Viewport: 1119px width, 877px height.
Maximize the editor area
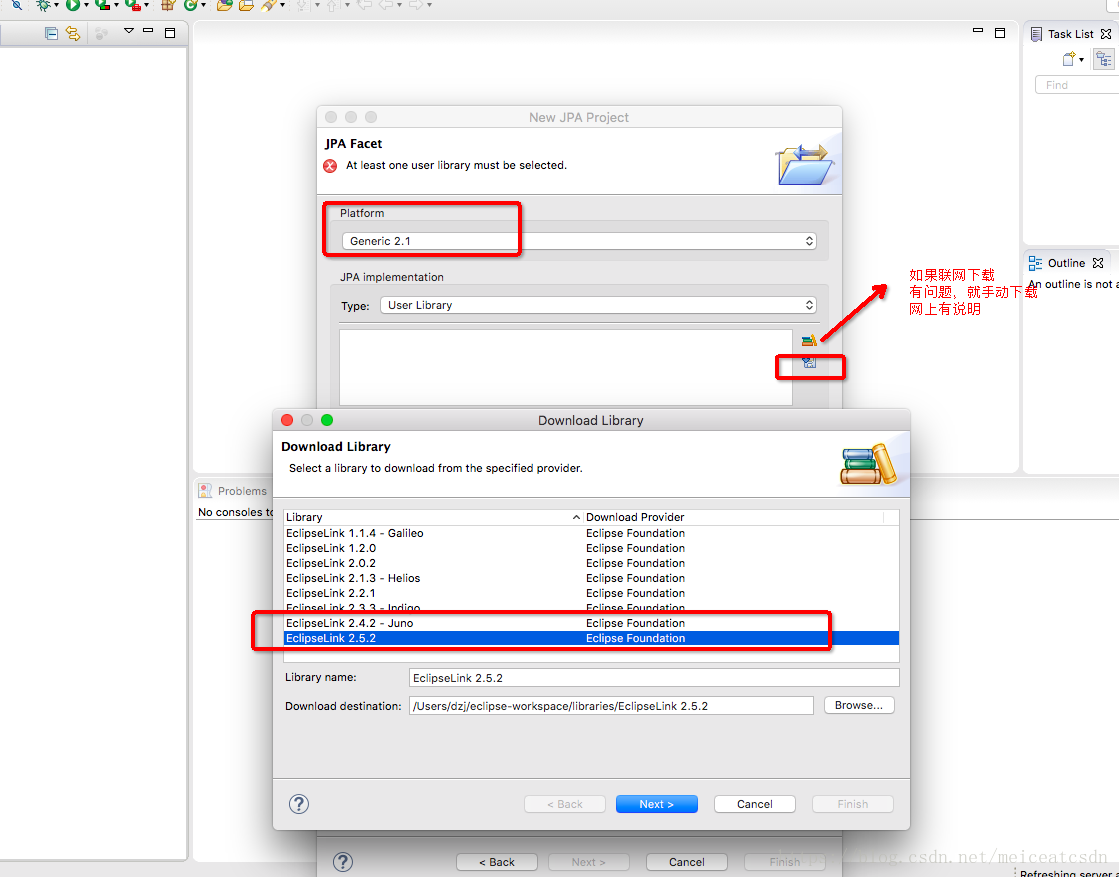[x=1000, y=33]
